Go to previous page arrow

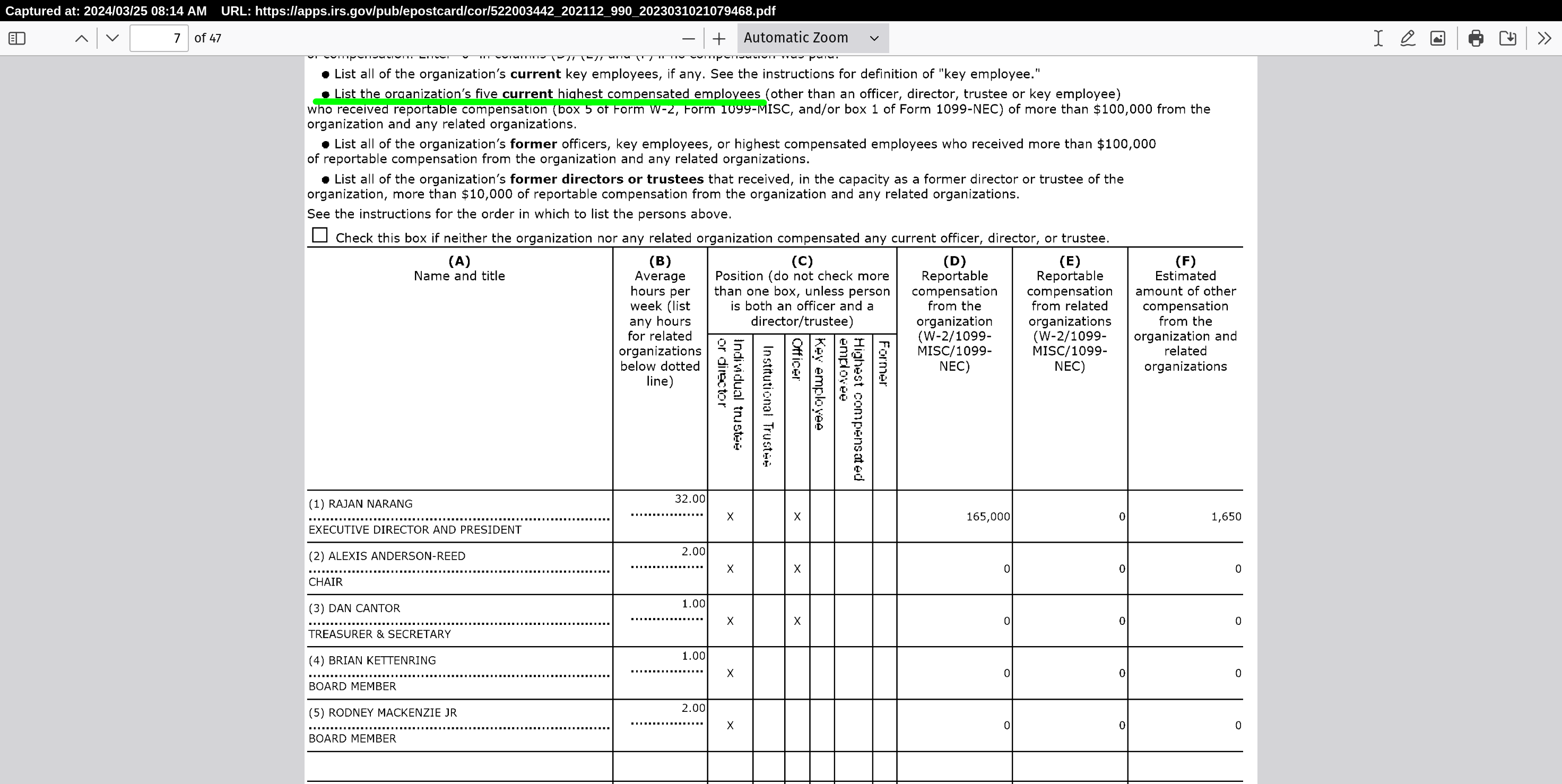pyautogui.click(x=81, y=38)
